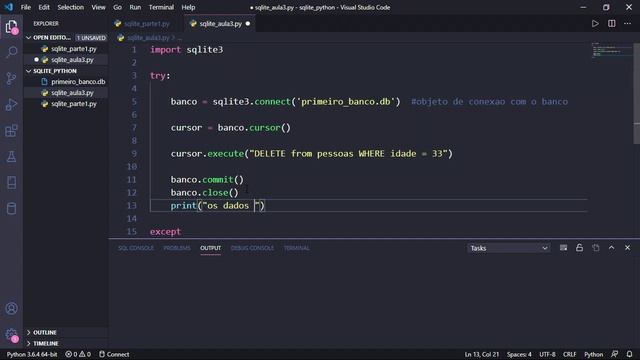Open the View menu
640x360 pixels.
click(98, 7)
